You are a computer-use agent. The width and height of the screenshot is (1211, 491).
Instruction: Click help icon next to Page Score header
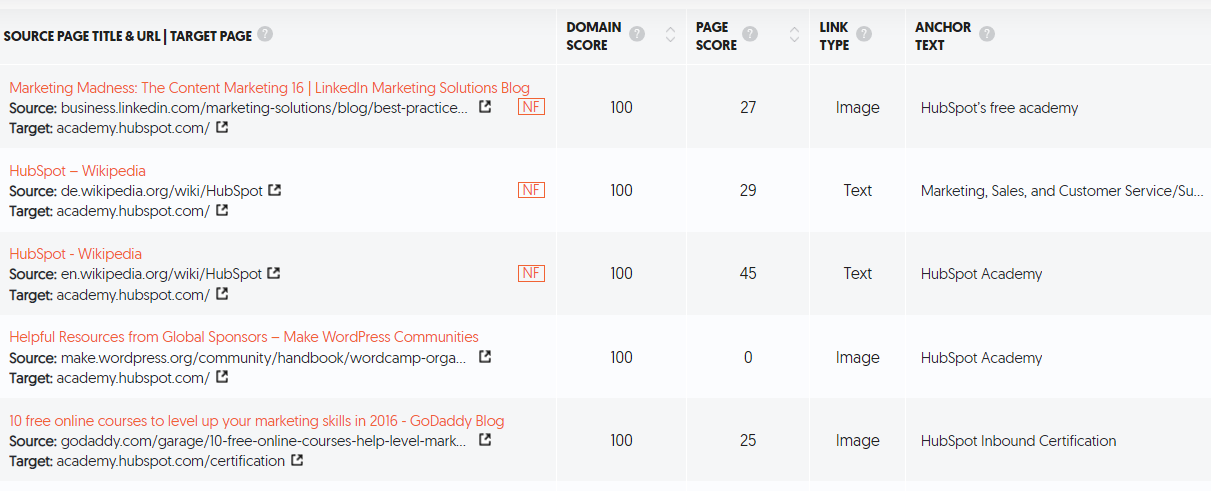tap(750, 35)
